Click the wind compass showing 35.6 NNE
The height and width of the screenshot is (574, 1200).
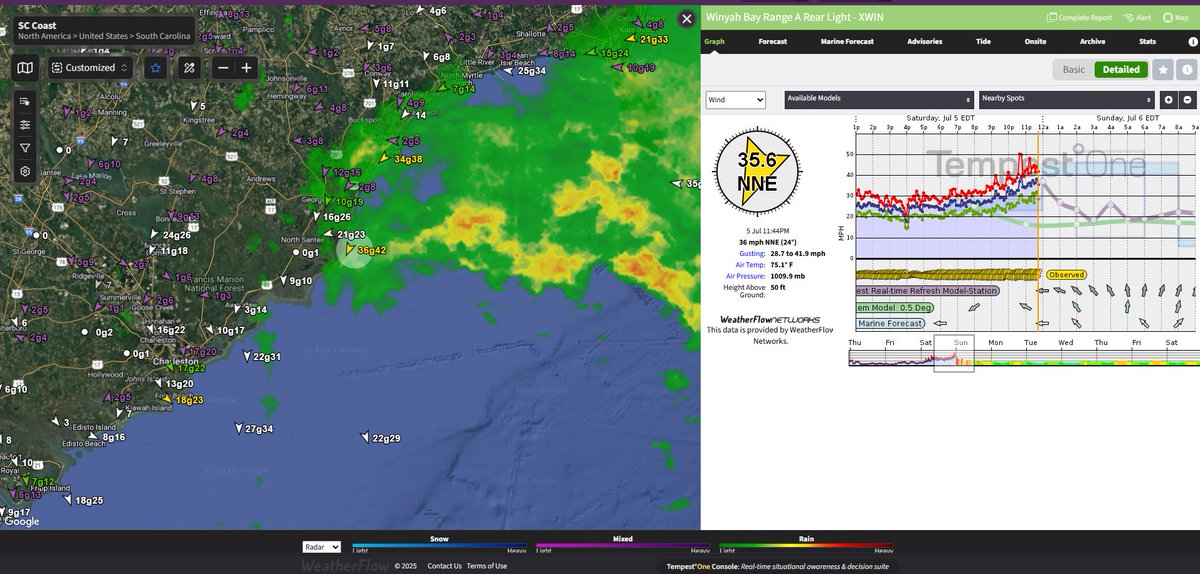pyautogui.click(x=757, y=172)
